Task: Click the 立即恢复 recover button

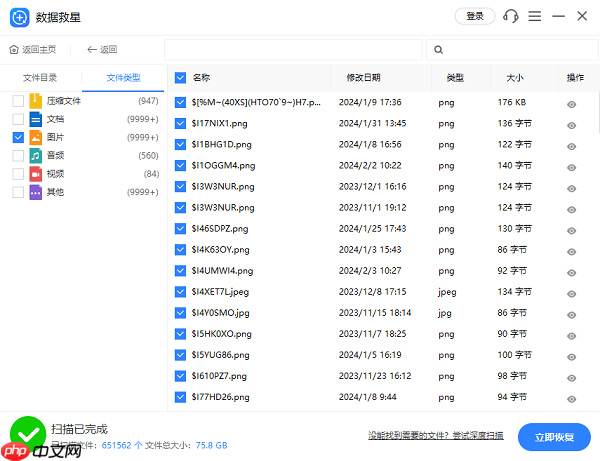Action: coord(554,437)
